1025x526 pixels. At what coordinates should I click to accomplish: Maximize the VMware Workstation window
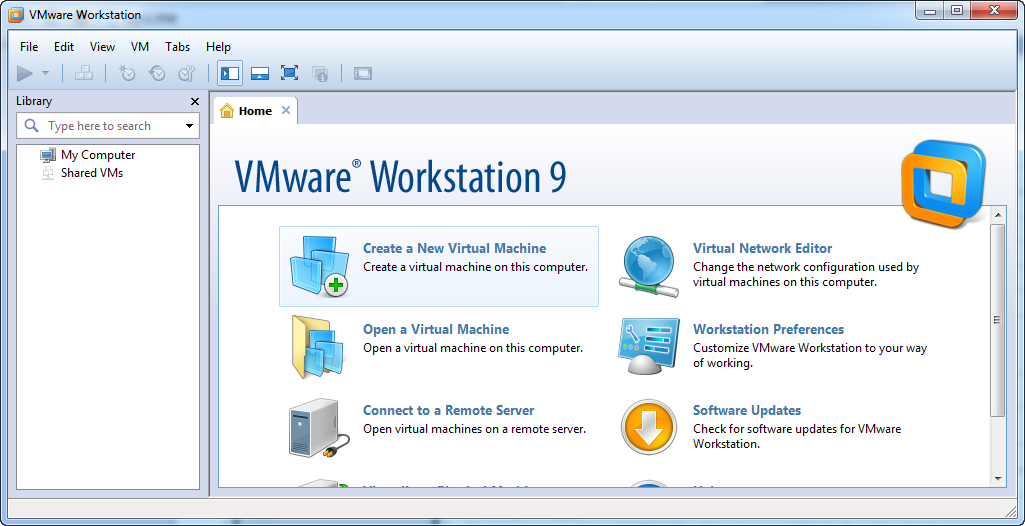958,10
